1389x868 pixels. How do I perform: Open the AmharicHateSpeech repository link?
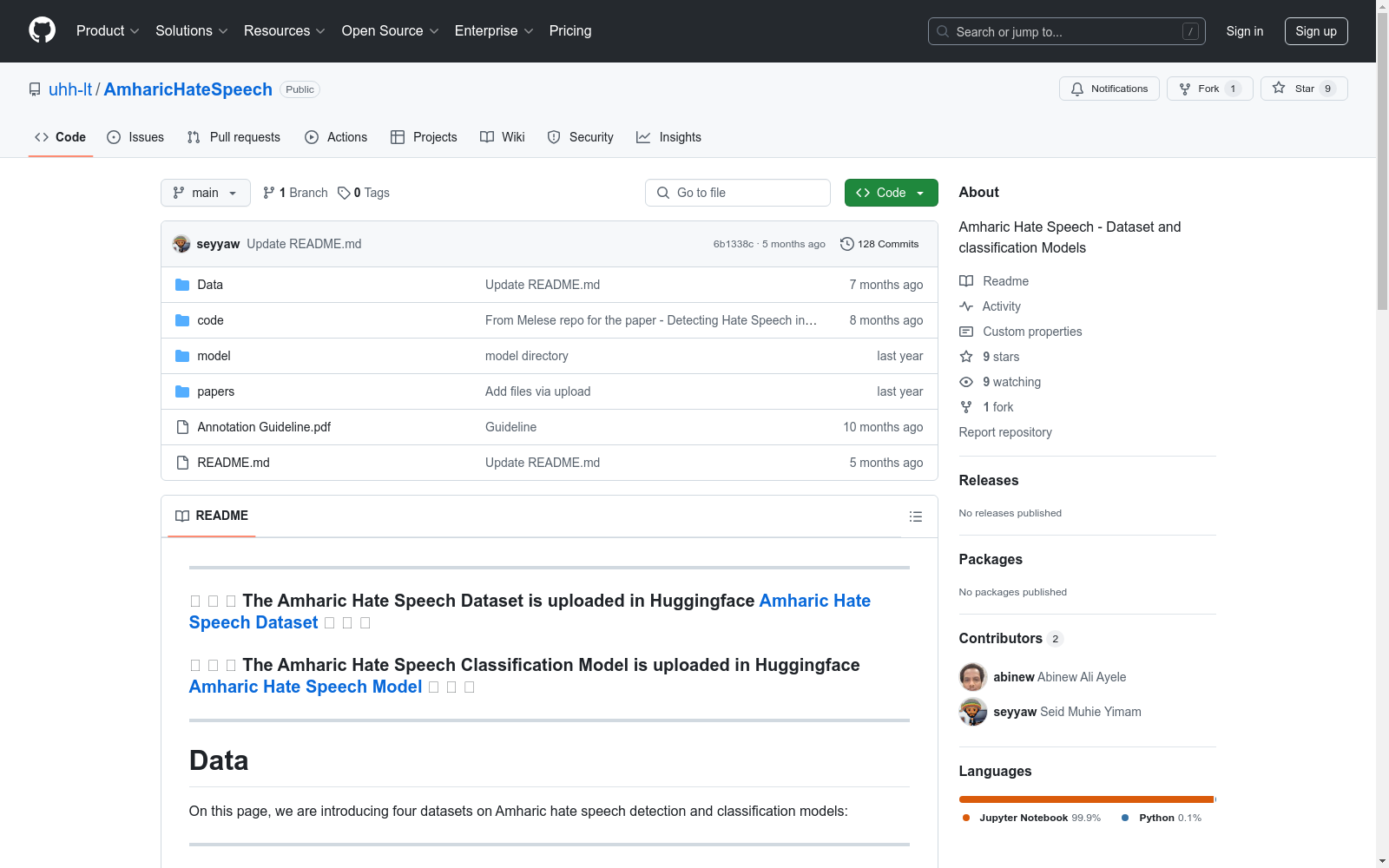click(x=188, y=89)
